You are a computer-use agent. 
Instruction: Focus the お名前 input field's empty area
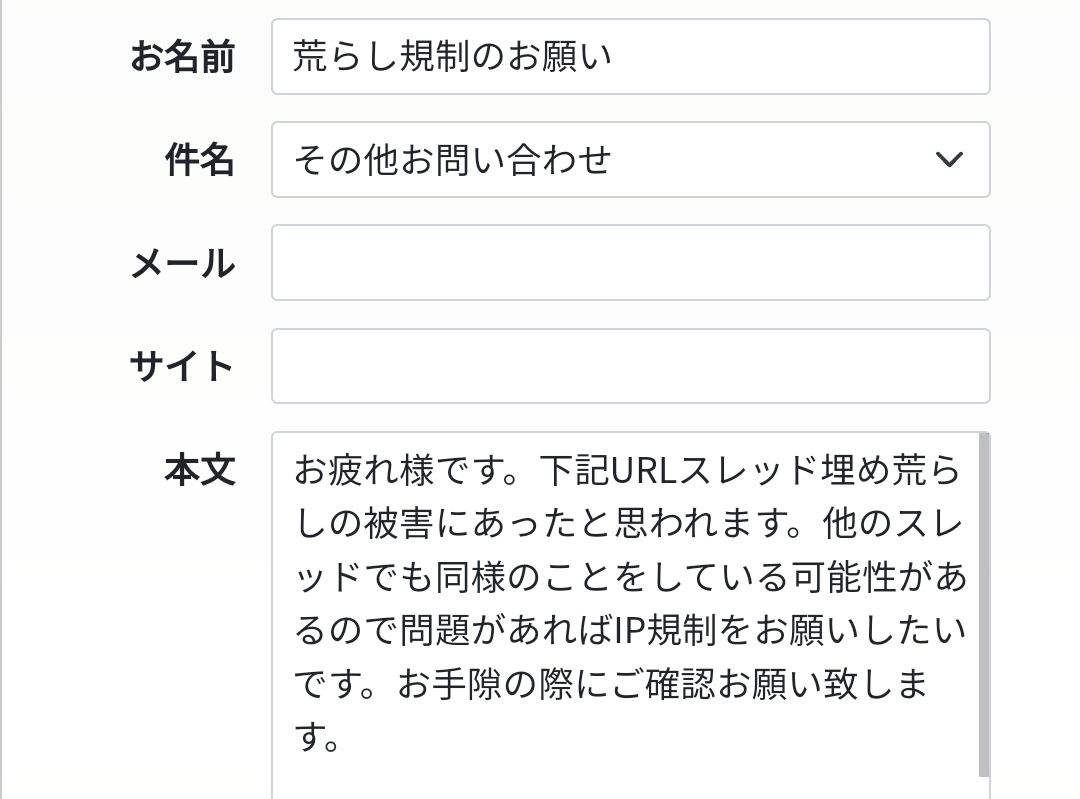pyautogui.click(x=800, y=57)
